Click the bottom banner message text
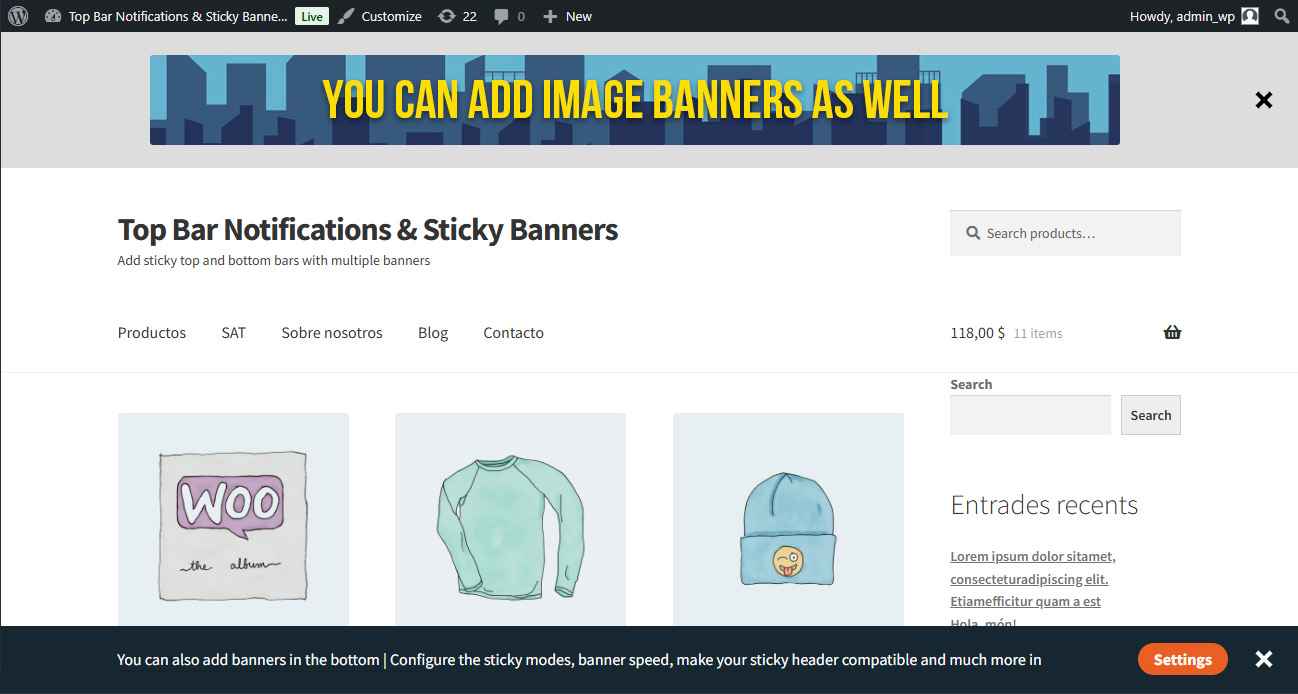The width and height of the screenshot is (1298, 694). (579, 660)
